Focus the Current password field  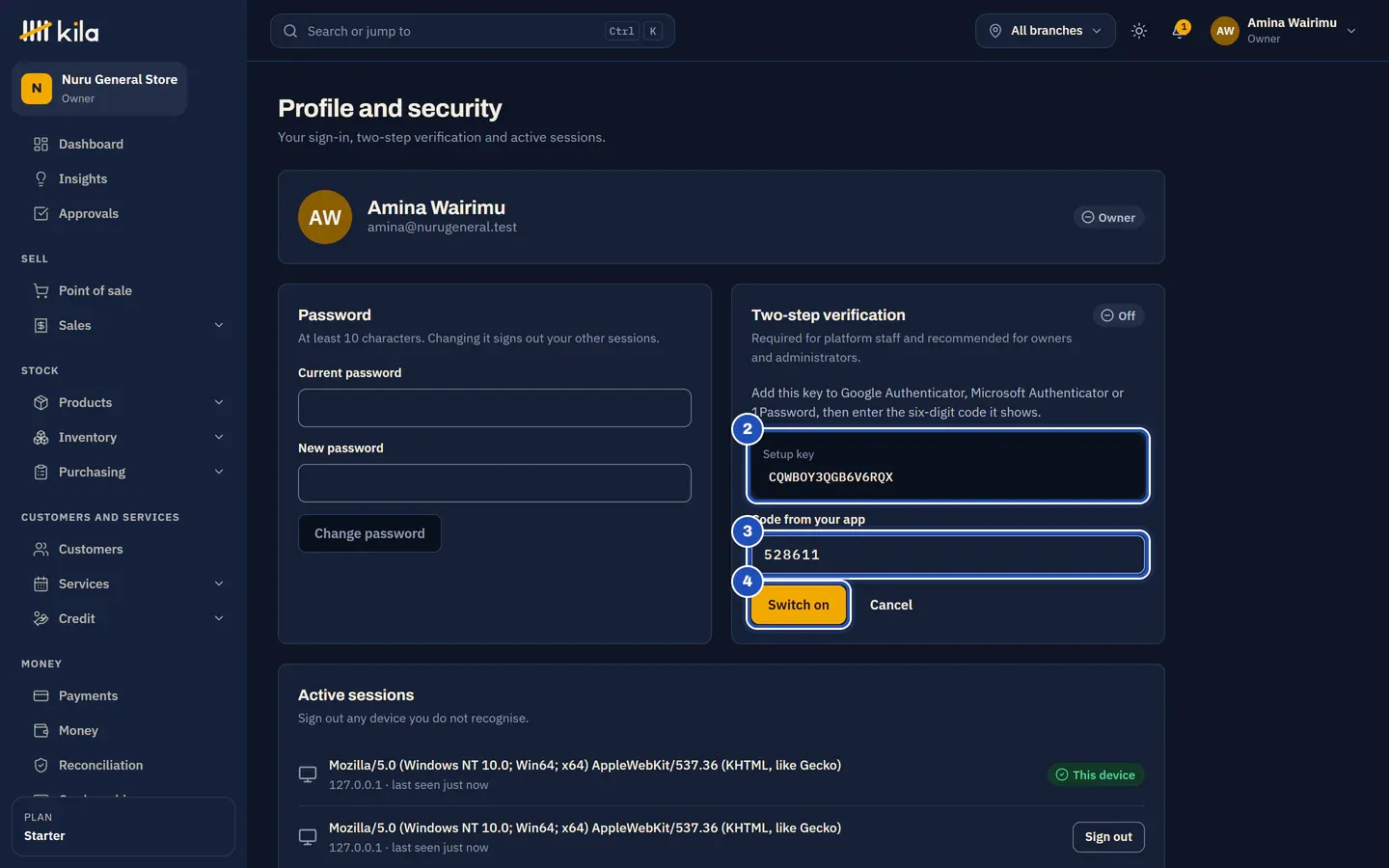(495, 408)
